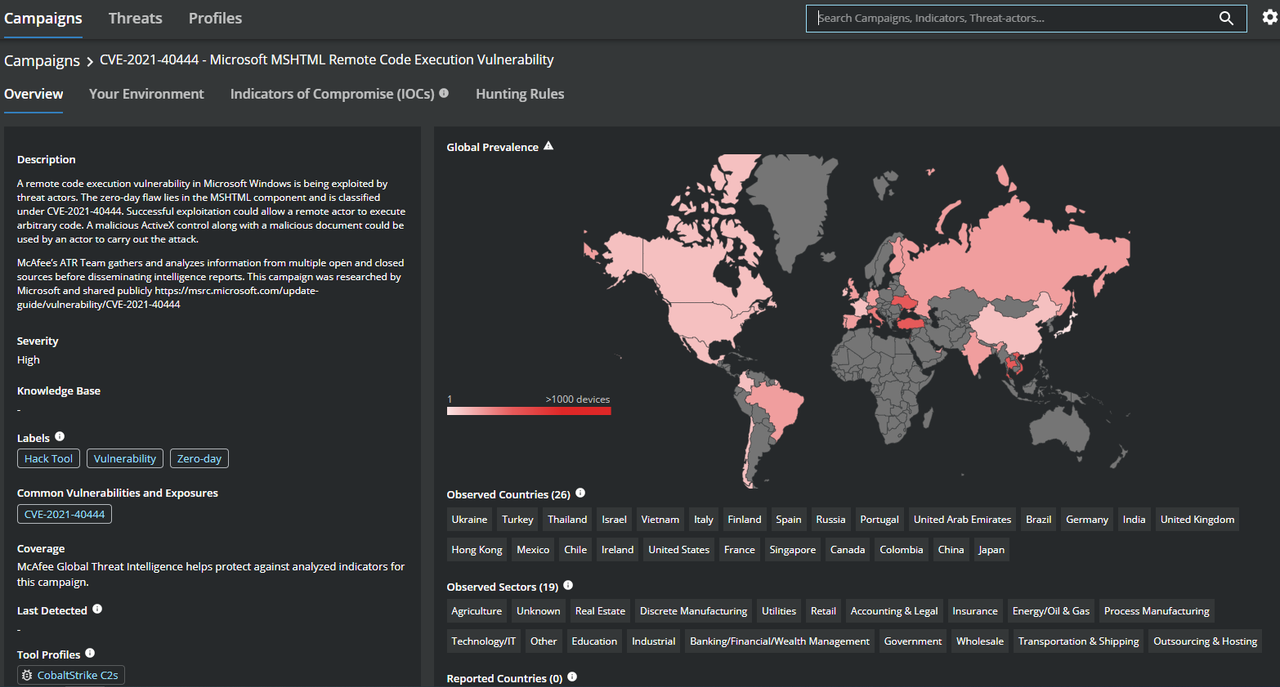Image resolution: width=1280 pixels, height=687 pixels.
Task: Select the United Arab Emirates tag
Action: click(x=963, y=520)
